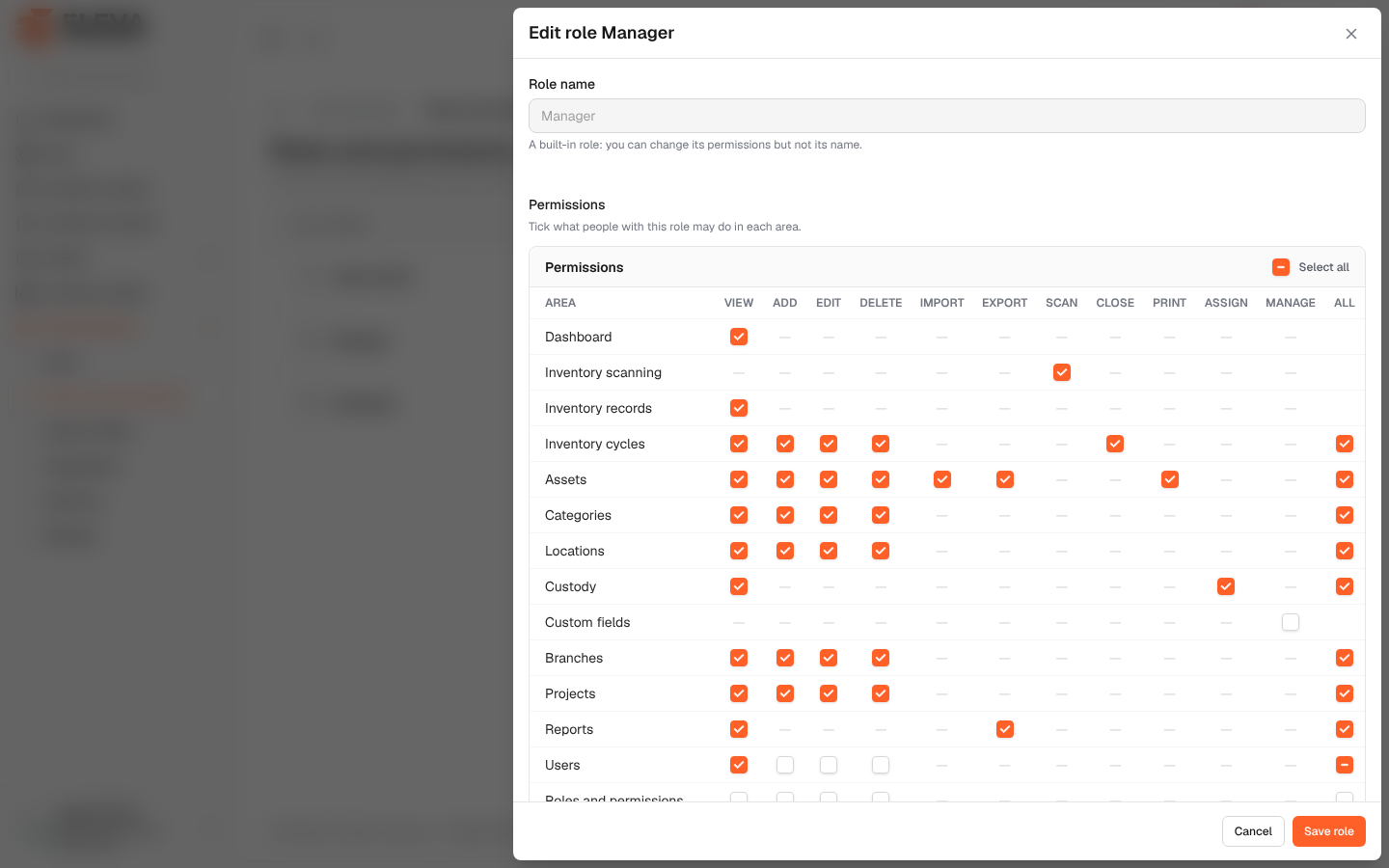Uncheck Assets Import permission
The image size is (1389, 868).
(942, 479)
